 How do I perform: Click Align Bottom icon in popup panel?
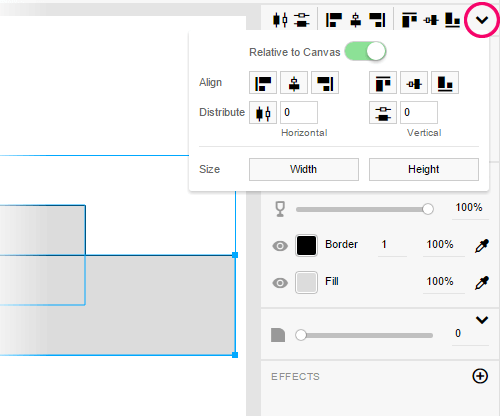click(445, 83)
